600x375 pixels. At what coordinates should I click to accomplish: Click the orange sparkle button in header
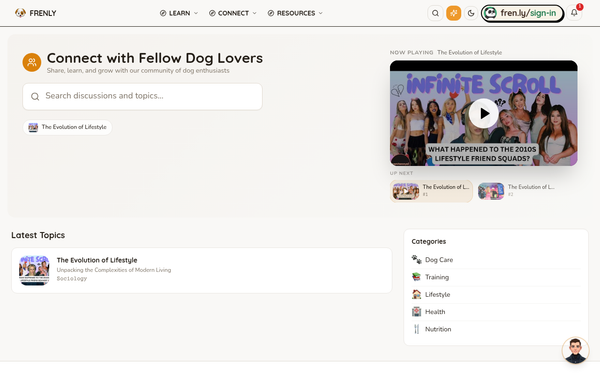tap(453, 13)
